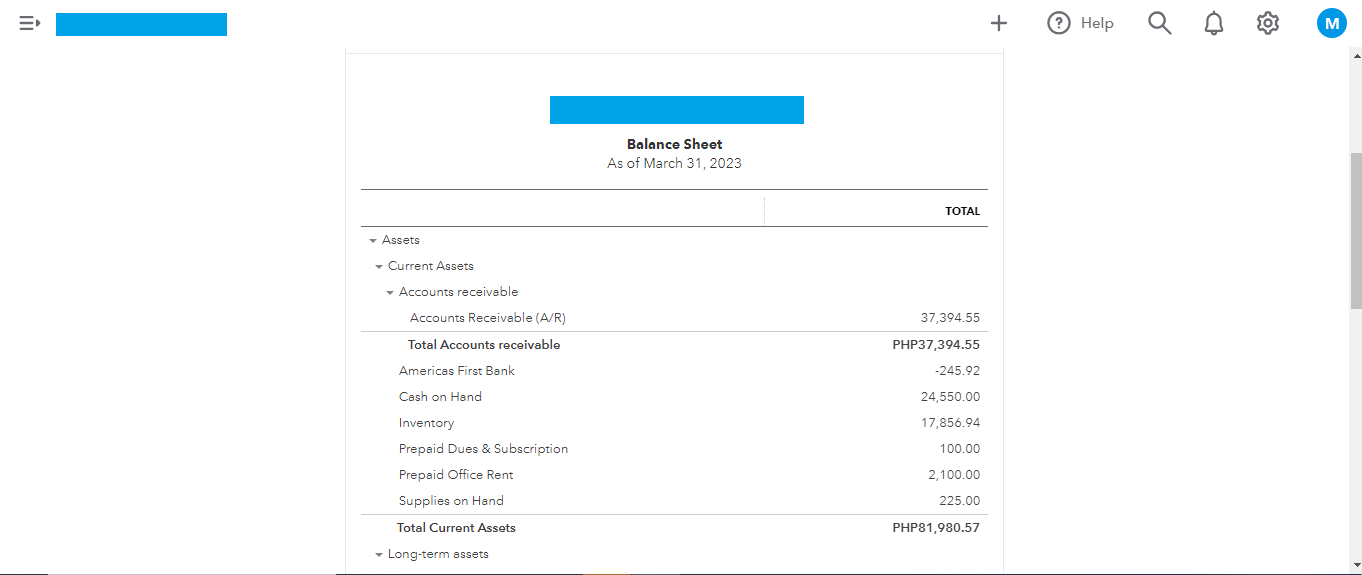Screen dimensions: 1362x575
Task: Open the Search magnifying glass
Action: [1159, 23]
